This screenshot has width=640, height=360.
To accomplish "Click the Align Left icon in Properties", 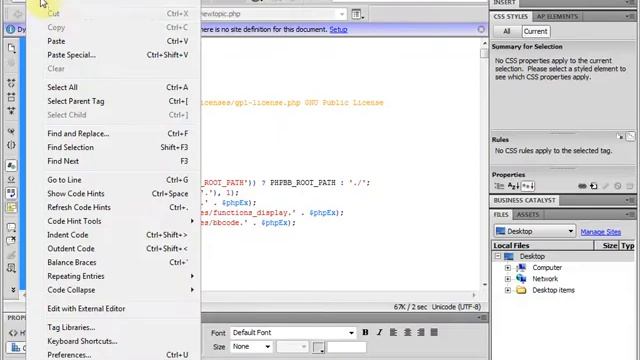I will (393, 333).
